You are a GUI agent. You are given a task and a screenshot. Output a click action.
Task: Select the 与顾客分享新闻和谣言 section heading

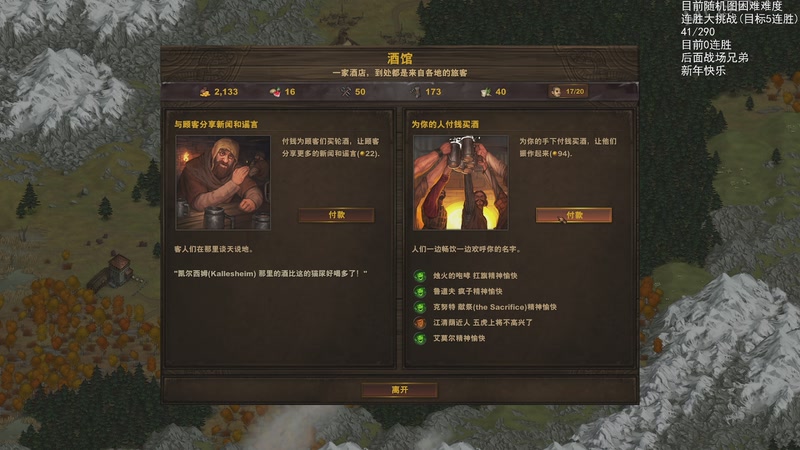(216, 124)
